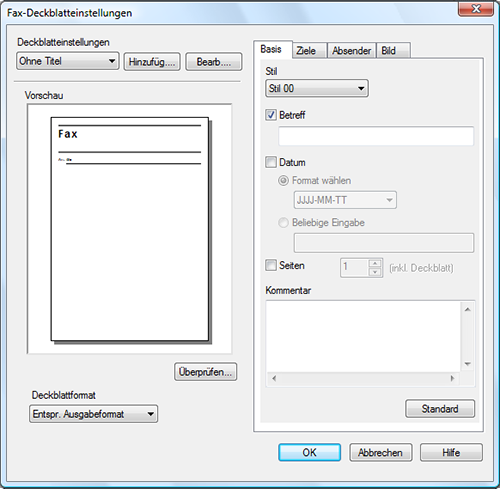Uncheck the Betreff checkbox
The height and width of the screenshot is (489, 500).
coord(271,115)
